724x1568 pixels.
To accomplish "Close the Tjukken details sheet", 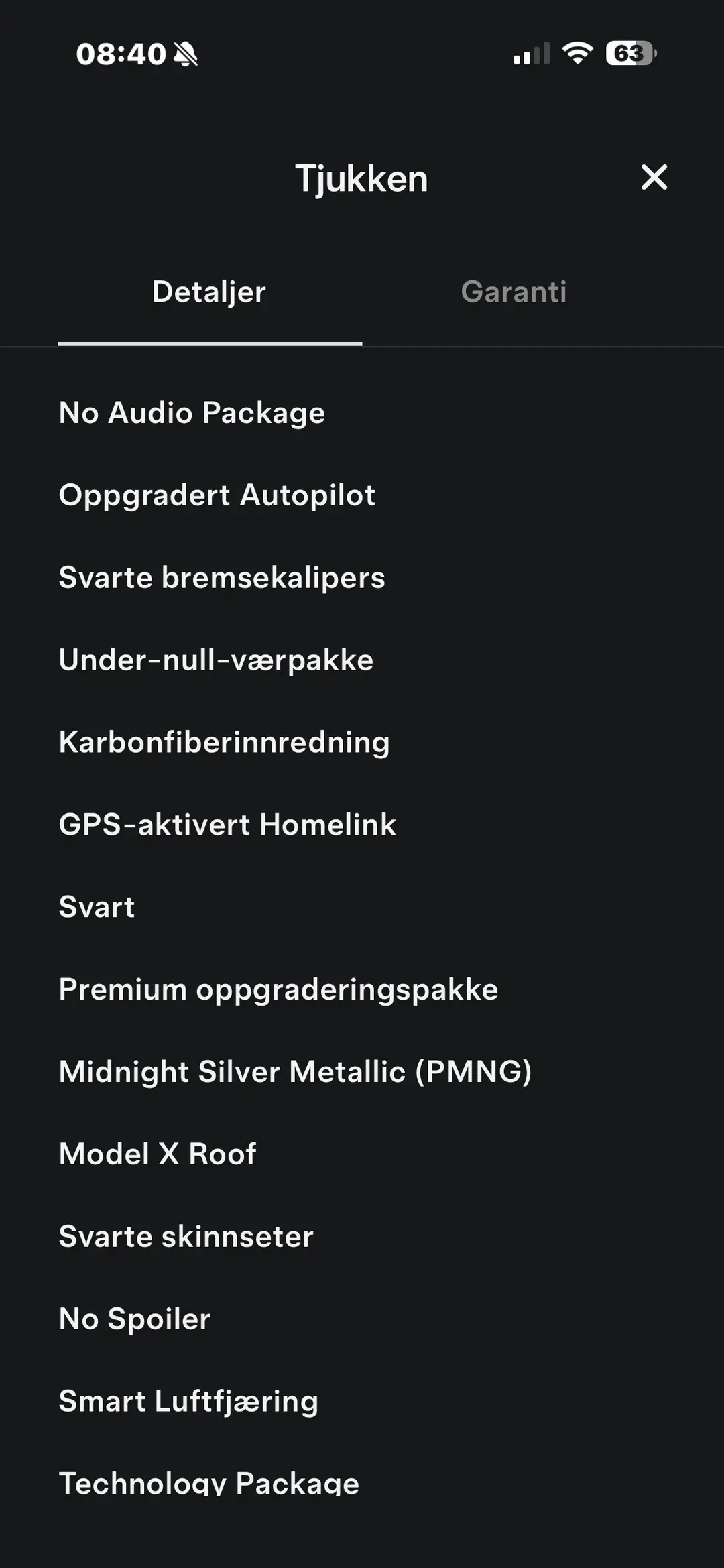I will click(654, 178).
